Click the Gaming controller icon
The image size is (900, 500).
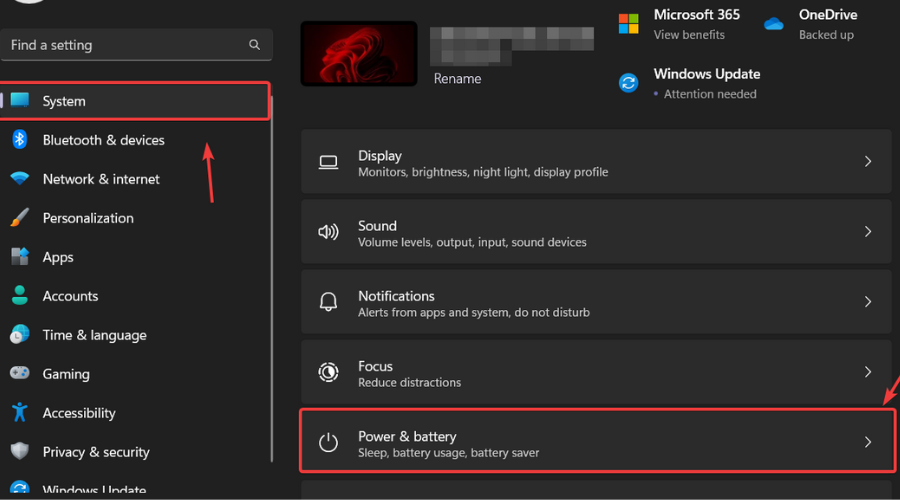tap(19, 374)
